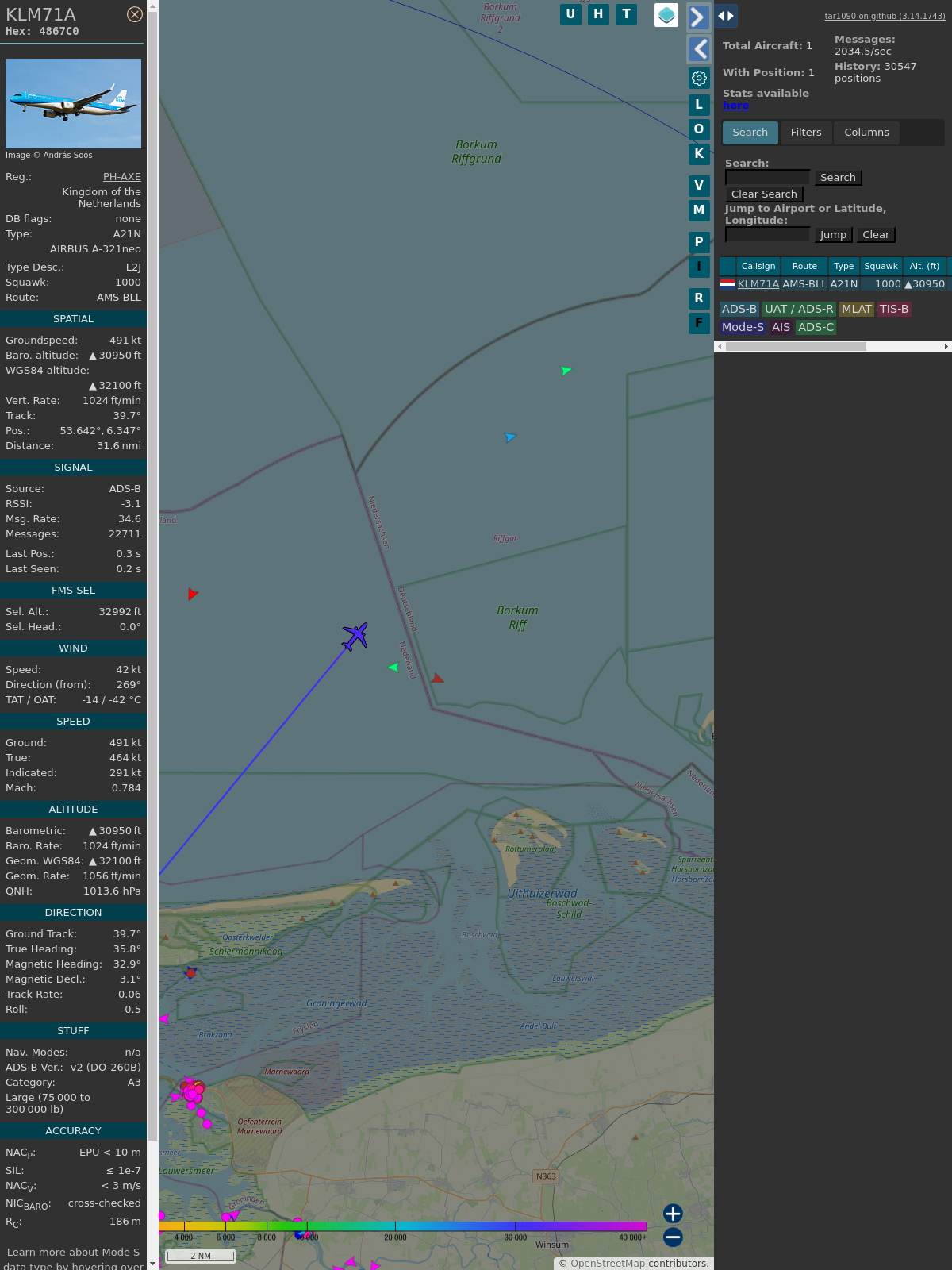Image resolution: width=952 pixels, height=1270 pixels.
Task: Close the KLM71A aircraft info panel
Action: tap(135, 14)
